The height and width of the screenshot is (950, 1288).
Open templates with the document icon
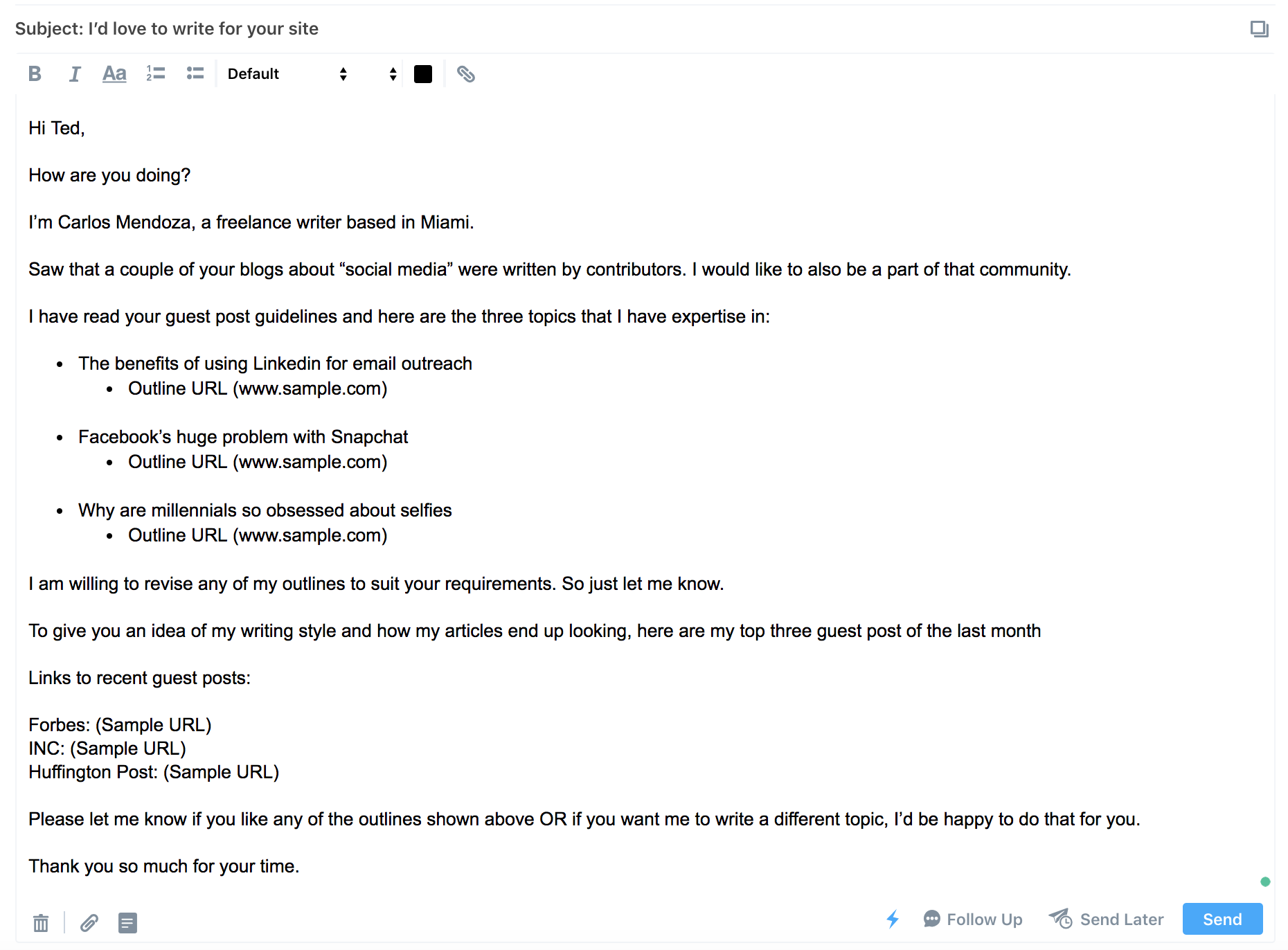127,922
